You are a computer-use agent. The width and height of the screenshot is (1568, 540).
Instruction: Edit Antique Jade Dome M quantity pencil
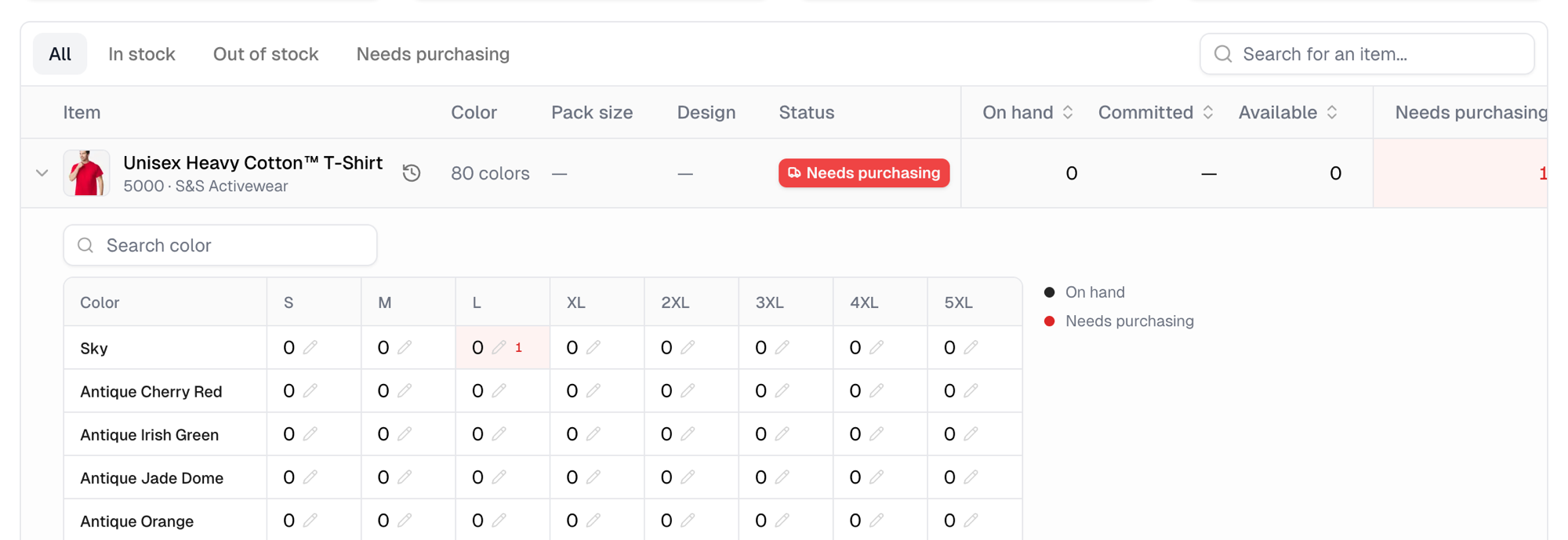coord(405,477)
